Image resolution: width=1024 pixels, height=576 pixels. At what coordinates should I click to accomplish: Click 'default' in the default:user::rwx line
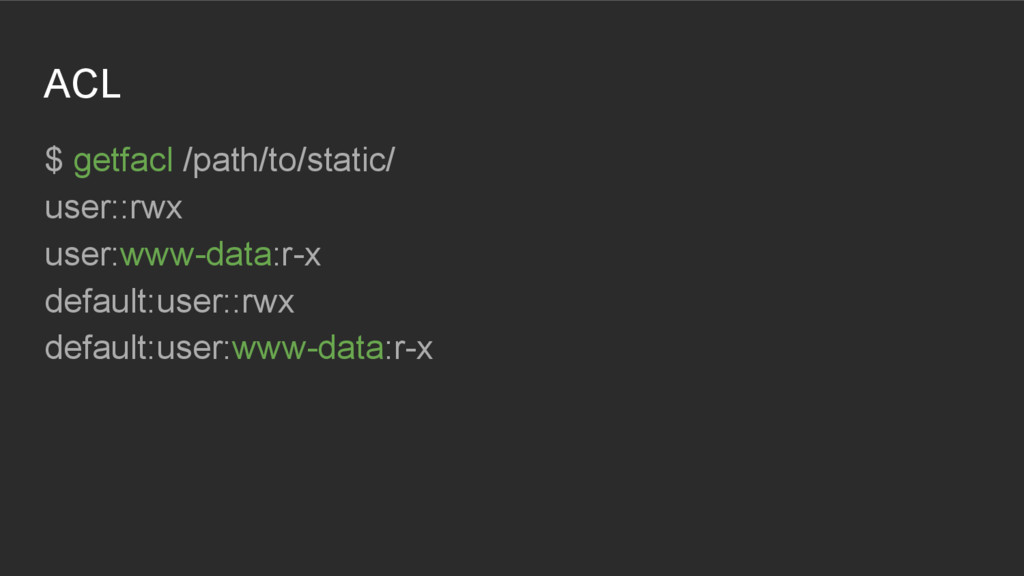click(98, 302)
